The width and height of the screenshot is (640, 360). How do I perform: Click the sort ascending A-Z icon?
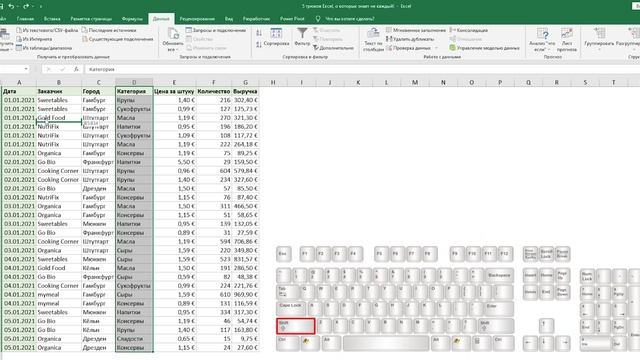point(259,33)
